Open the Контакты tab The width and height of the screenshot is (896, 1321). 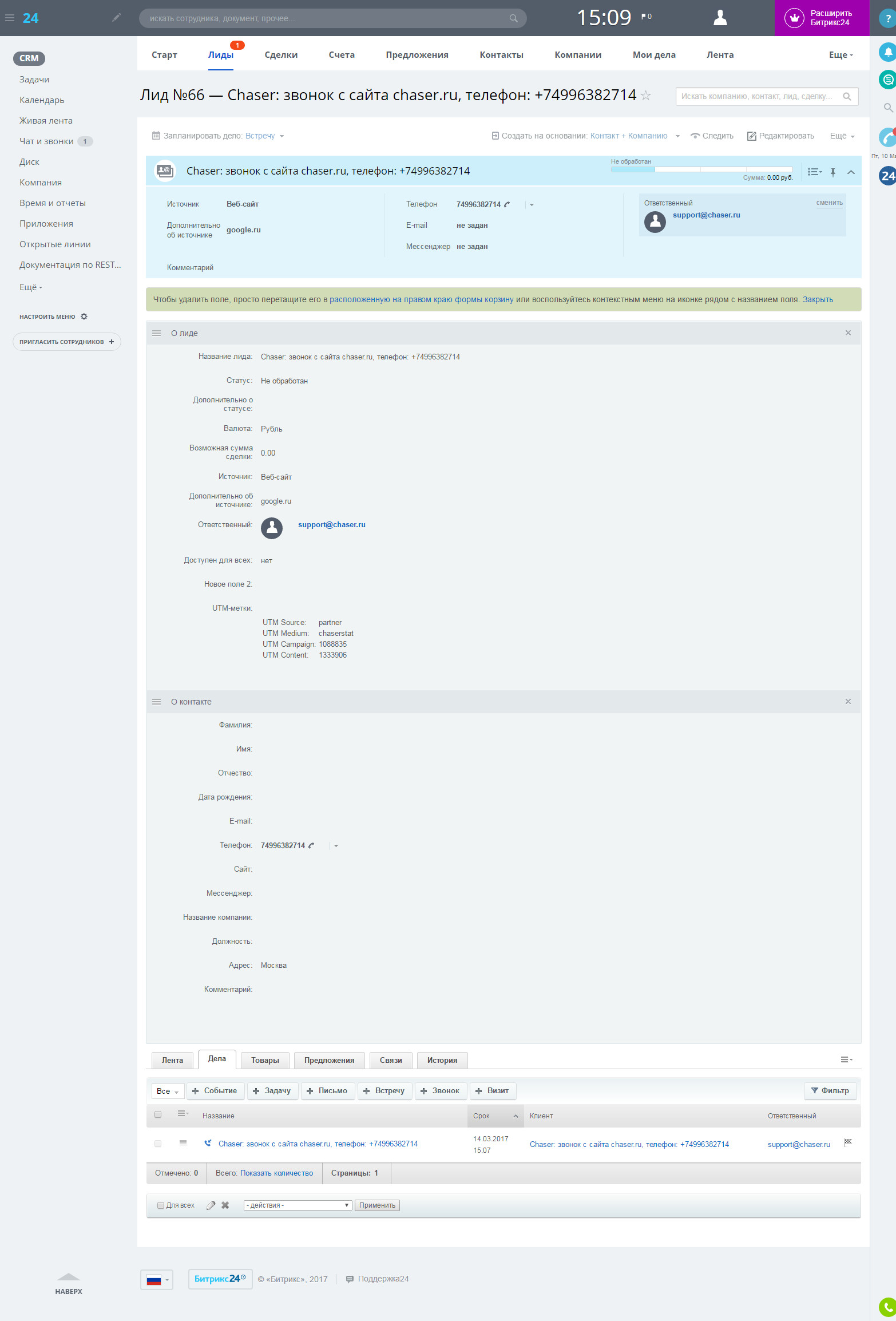pyautogui.click(x=501, y=55)
